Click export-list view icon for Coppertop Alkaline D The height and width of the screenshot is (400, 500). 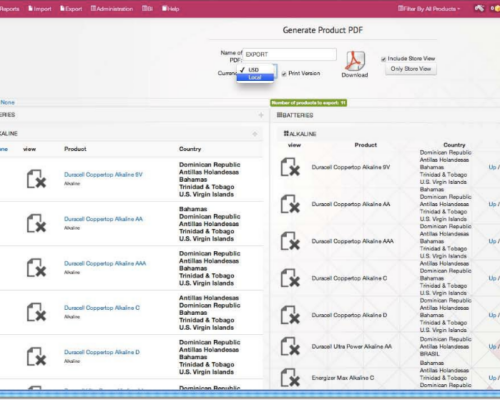[x=290, y=315]
